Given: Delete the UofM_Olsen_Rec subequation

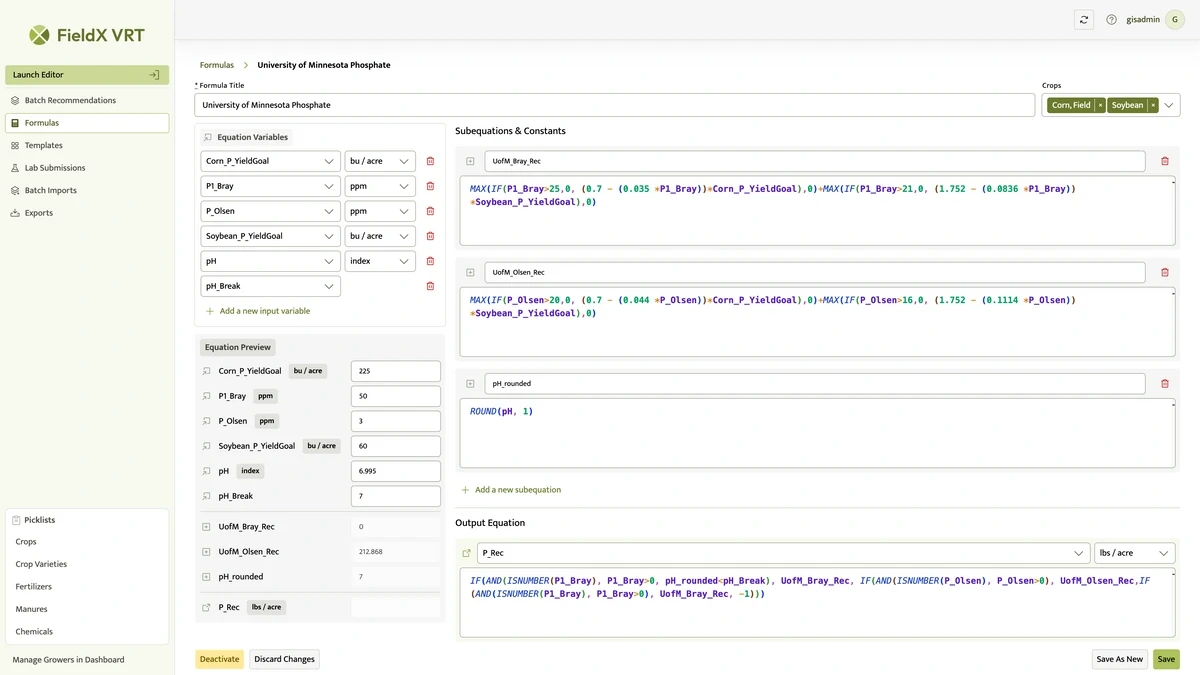Looking at the screenshot, I should click(x=1164, y=272).
